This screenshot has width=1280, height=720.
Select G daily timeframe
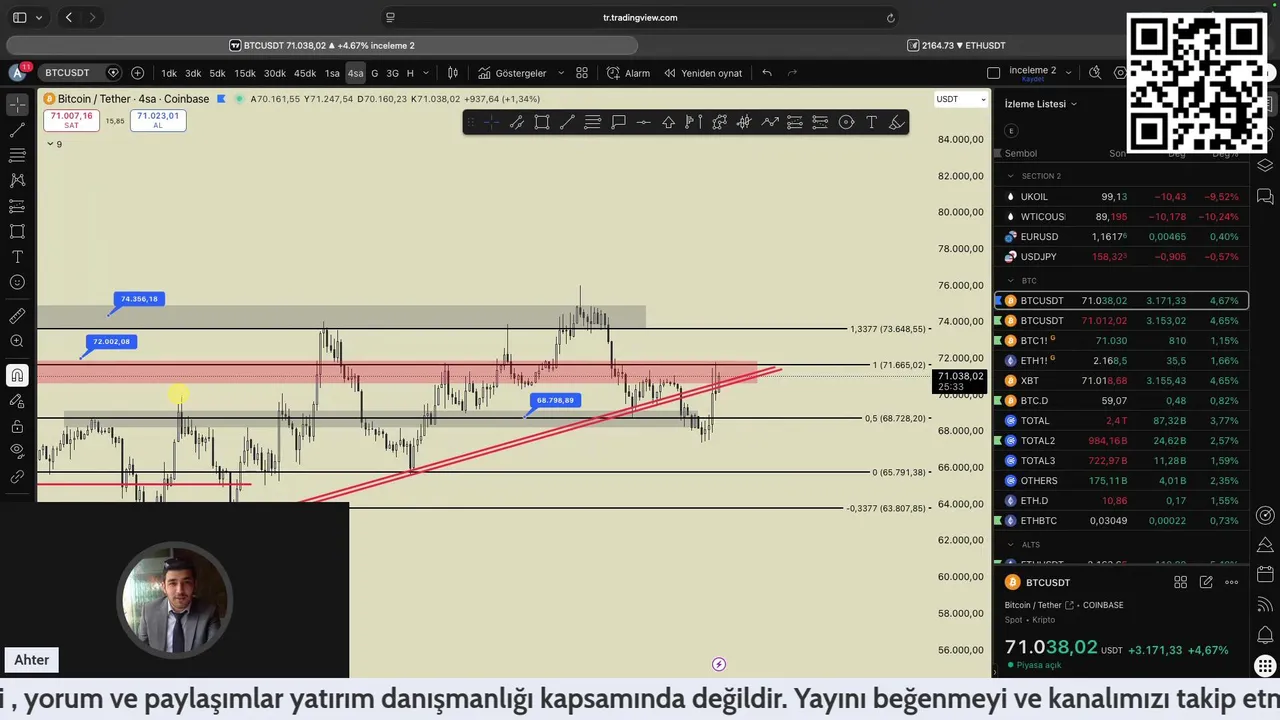point(375,73)
